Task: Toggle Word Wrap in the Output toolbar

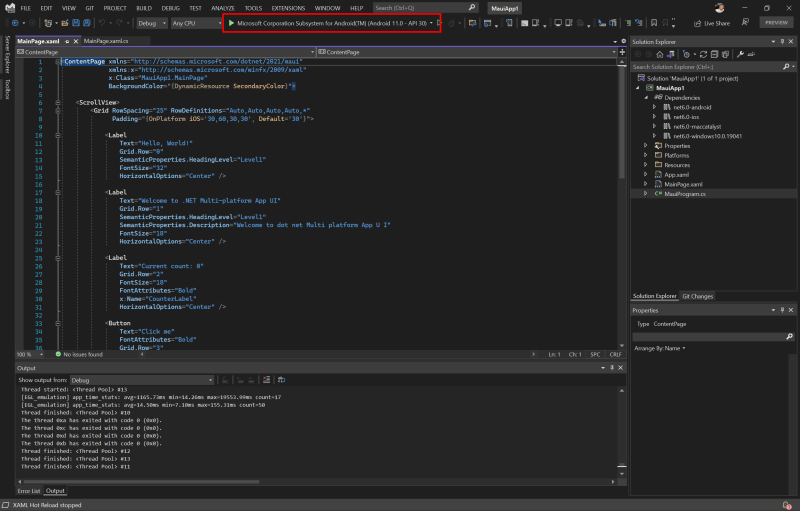Action: coord(281,380)
